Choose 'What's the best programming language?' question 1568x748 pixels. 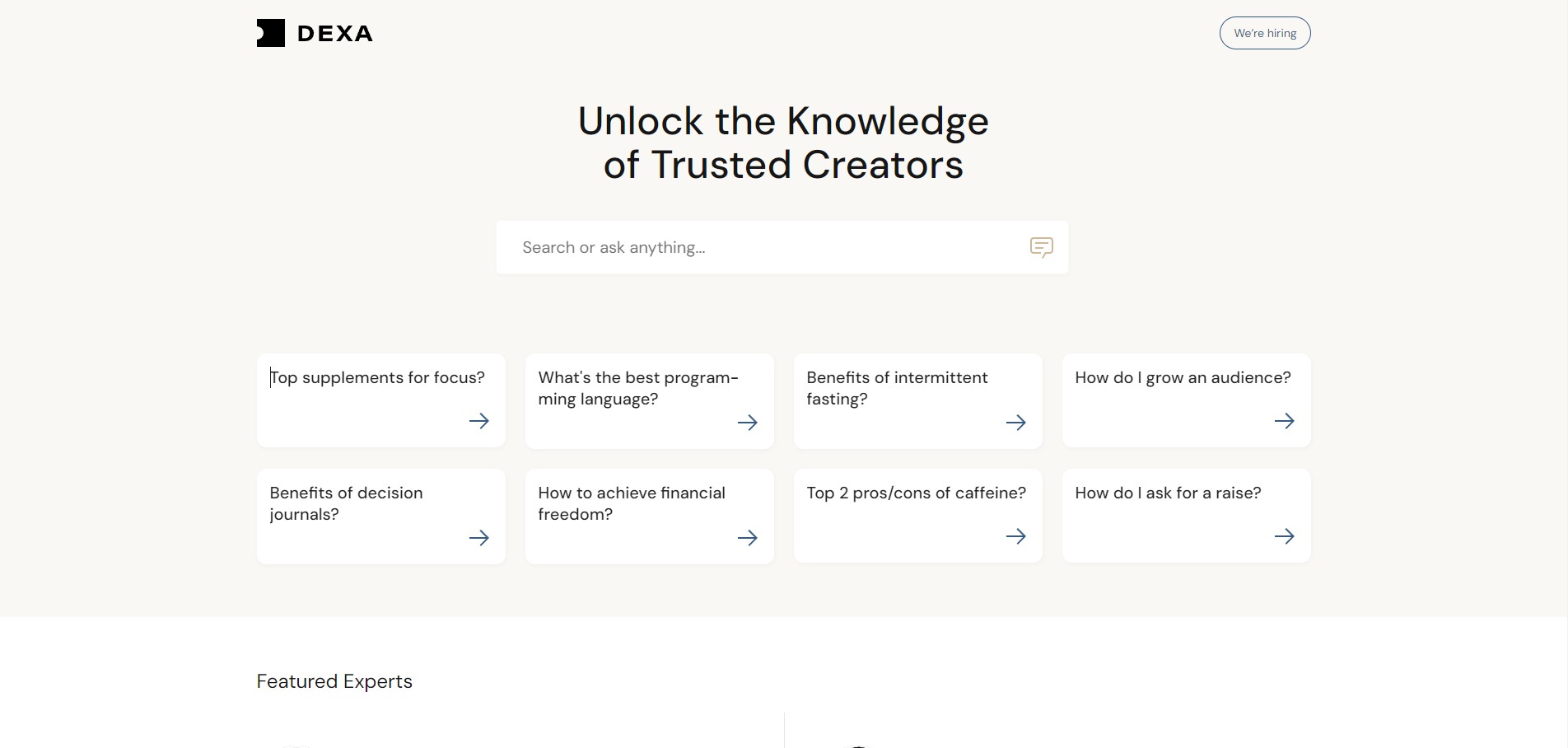point(638,388)
